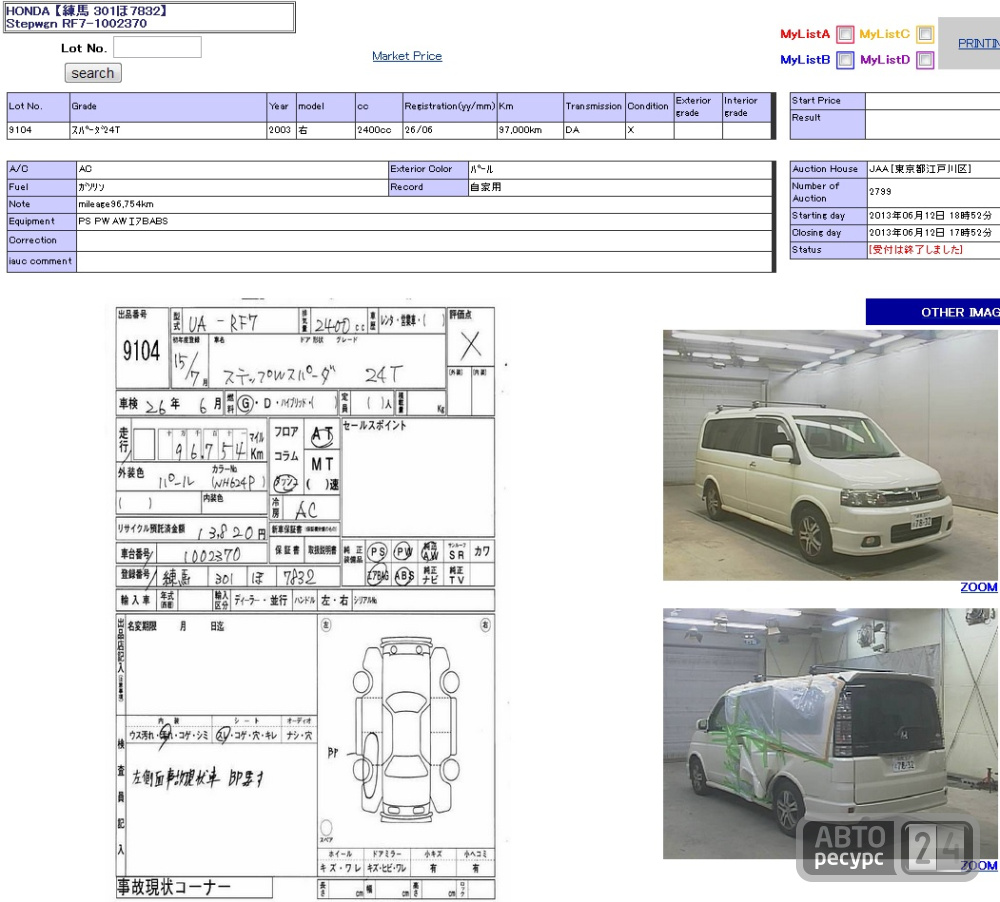Select the Starting day date value

[930, 216]
